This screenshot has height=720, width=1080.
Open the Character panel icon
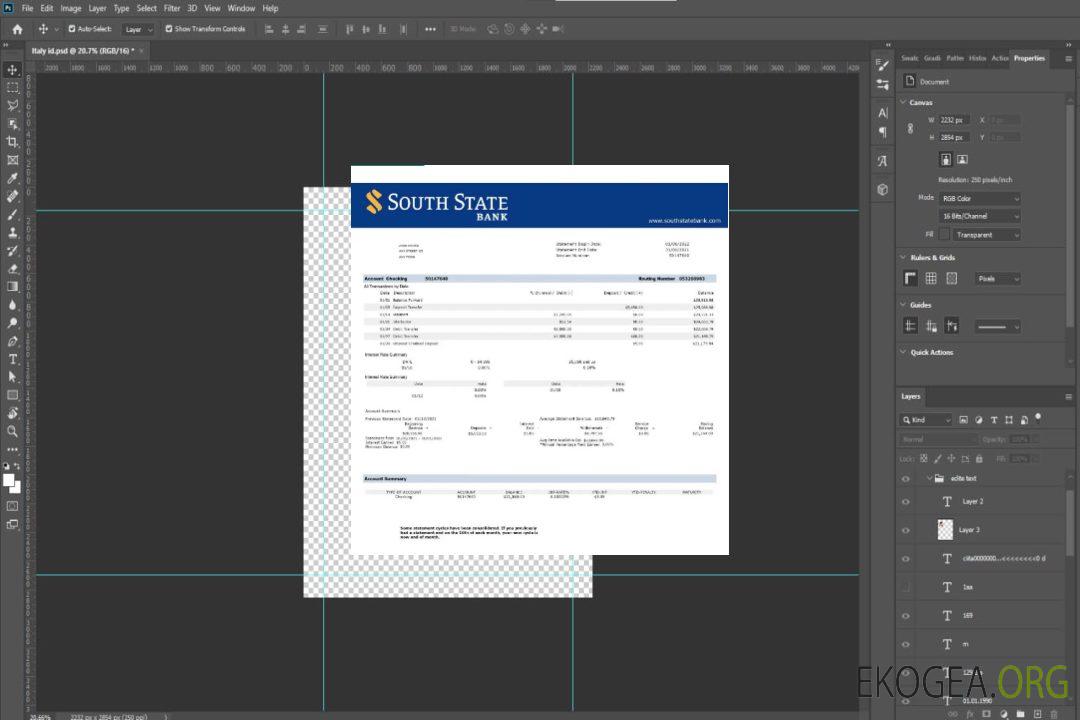point(883,113)
